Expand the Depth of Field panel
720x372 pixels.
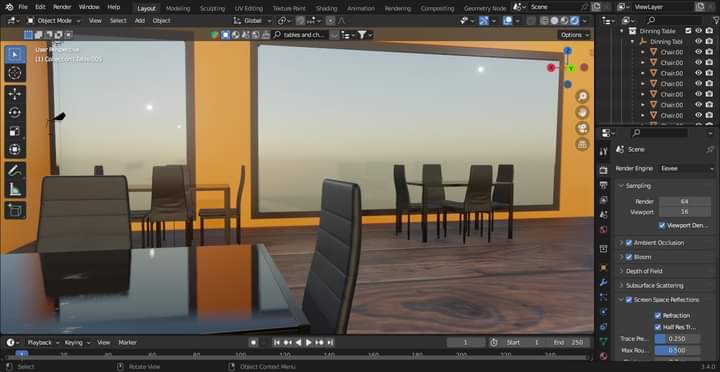[x=621, y=271]
